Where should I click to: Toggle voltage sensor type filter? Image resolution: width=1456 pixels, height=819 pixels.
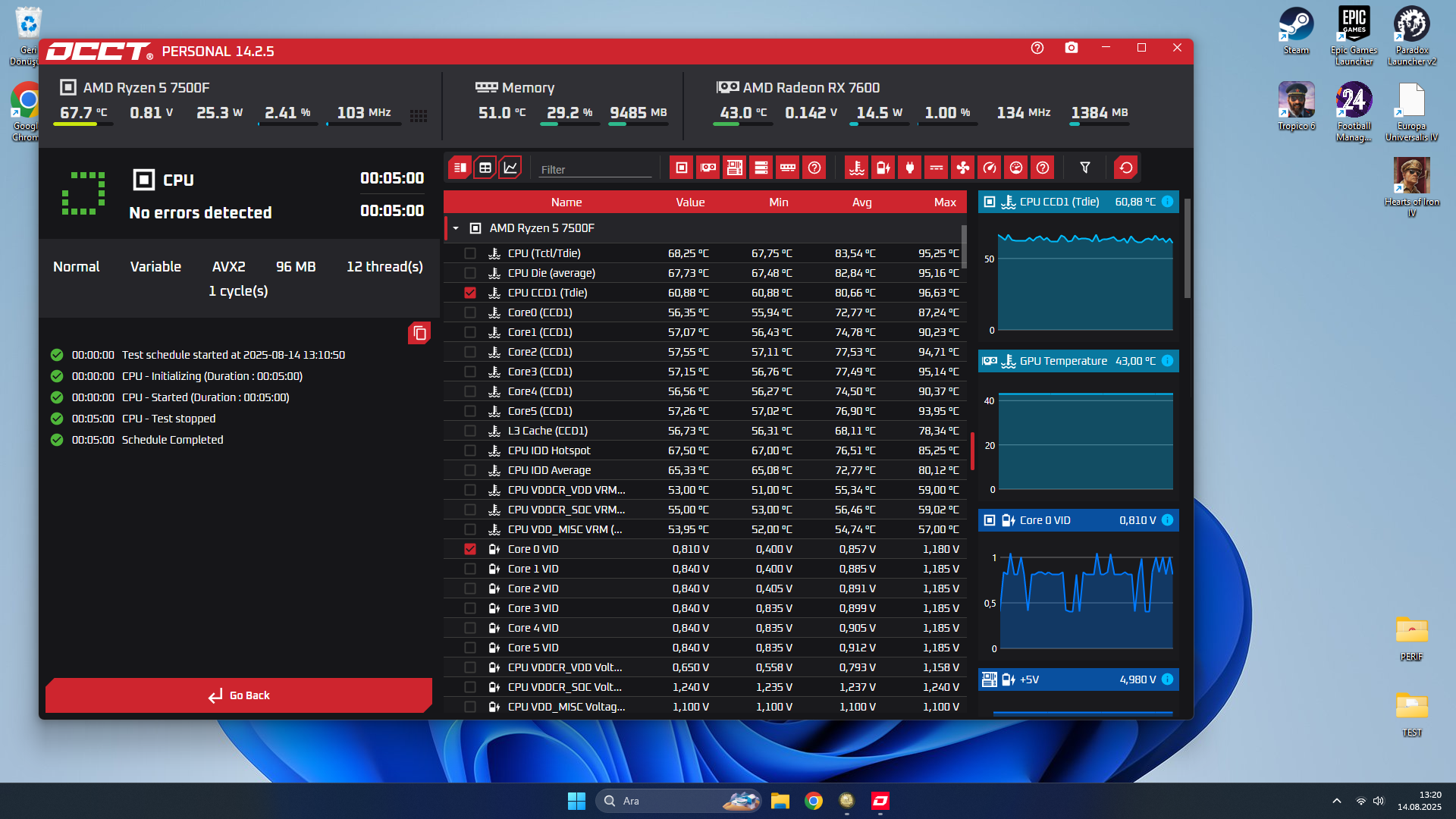883,168
